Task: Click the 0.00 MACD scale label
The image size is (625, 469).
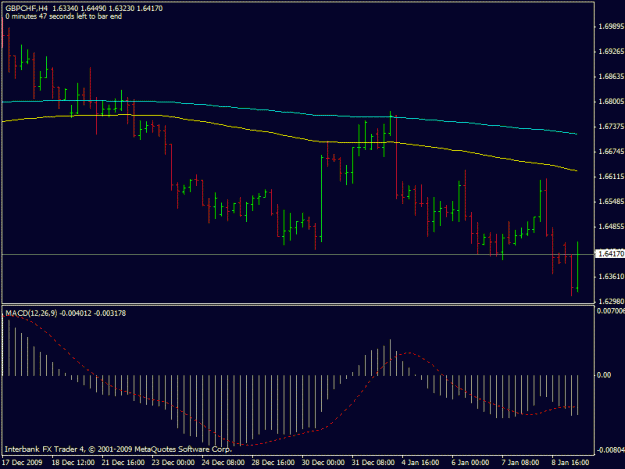Action: coord(604,375)
